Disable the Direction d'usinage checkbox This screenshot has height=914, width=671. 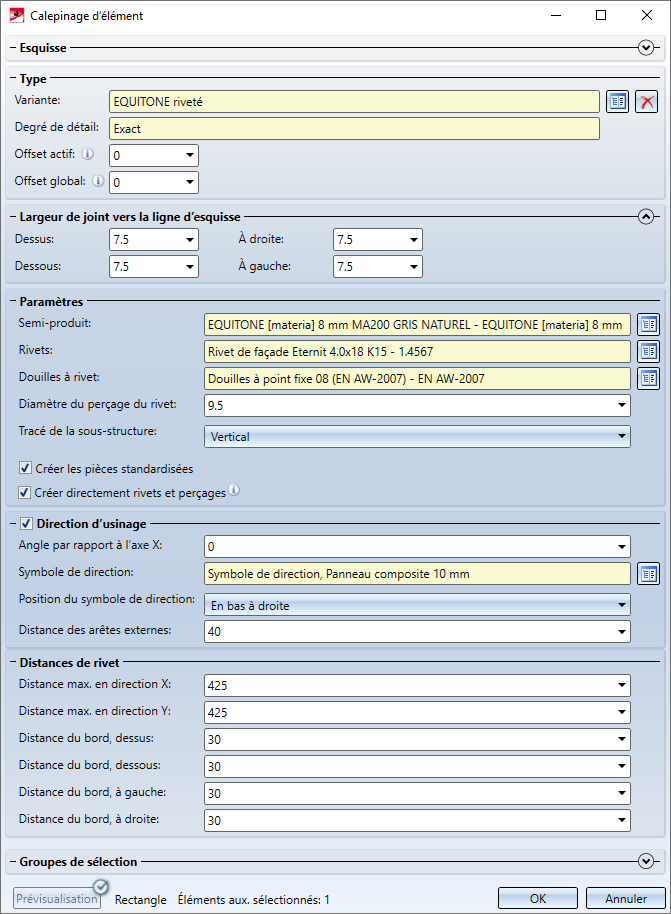coord(25,523)
